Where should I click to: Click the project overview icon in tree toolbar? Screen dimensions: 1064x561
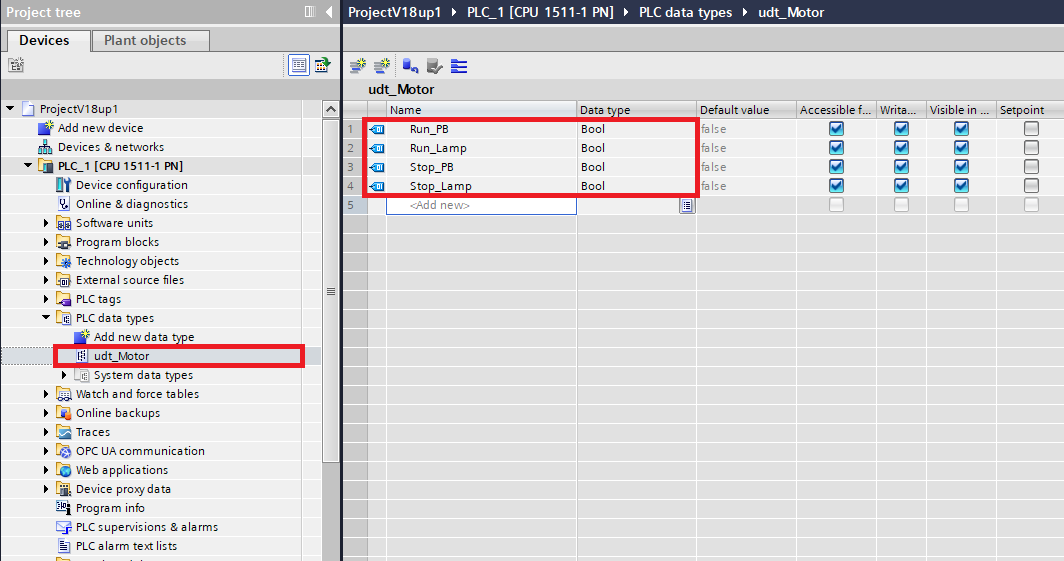point(322,65)
